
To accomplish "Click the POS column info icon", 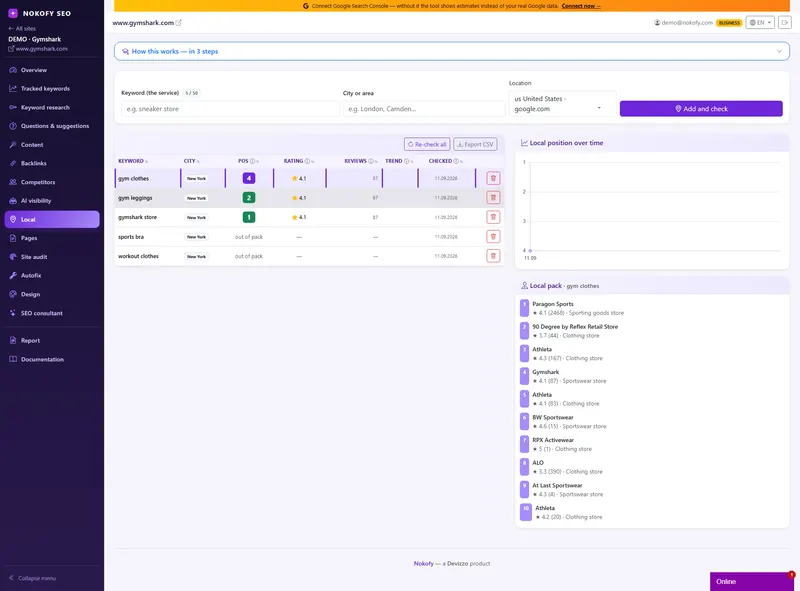I will tap(252, 161).
